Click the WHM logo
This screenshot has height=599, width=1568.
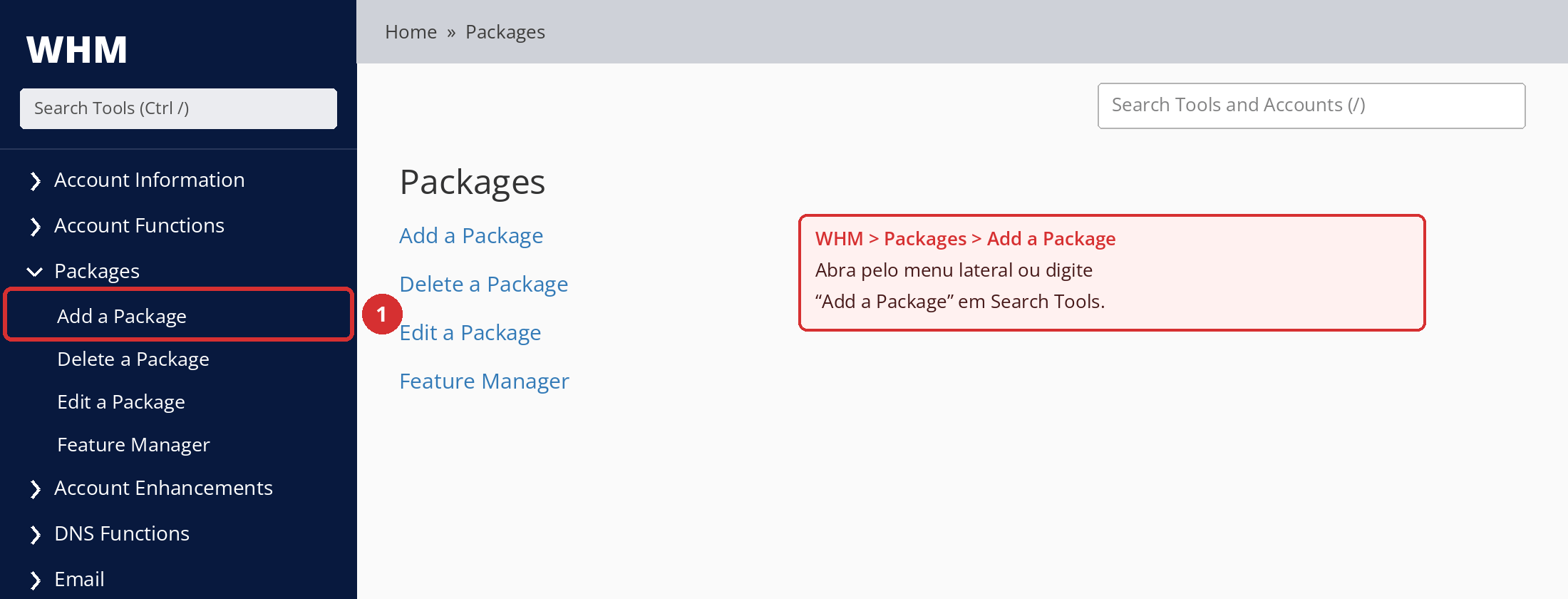[76, 50]
